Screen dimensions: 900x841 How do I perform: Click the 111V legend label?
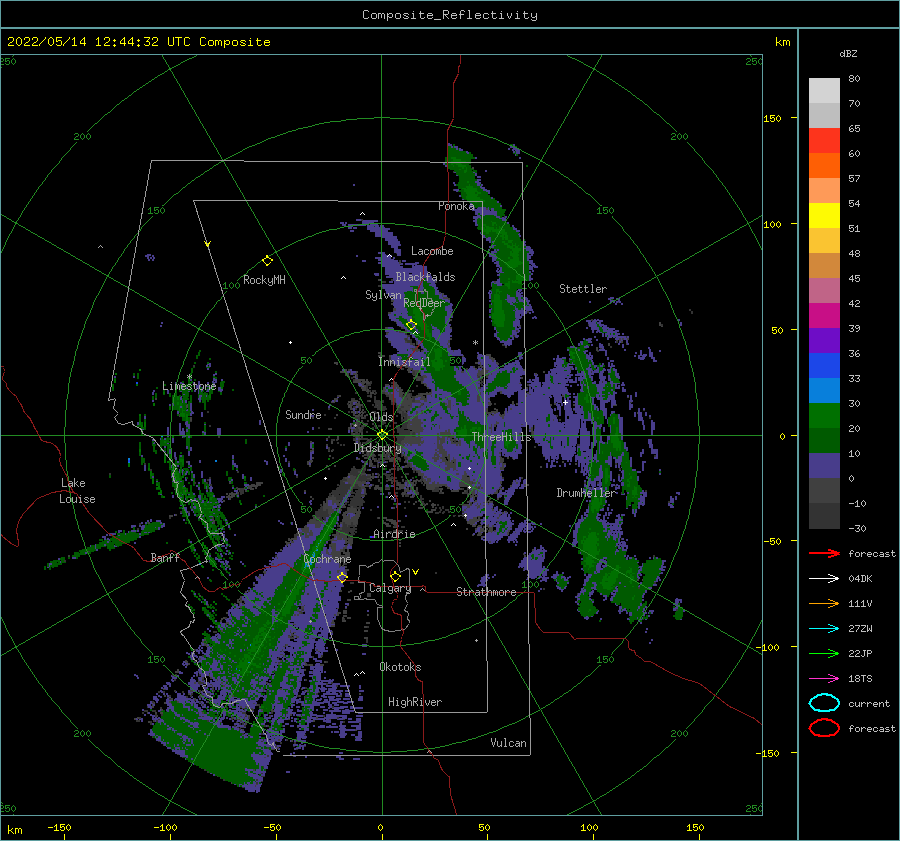[860, 603]
